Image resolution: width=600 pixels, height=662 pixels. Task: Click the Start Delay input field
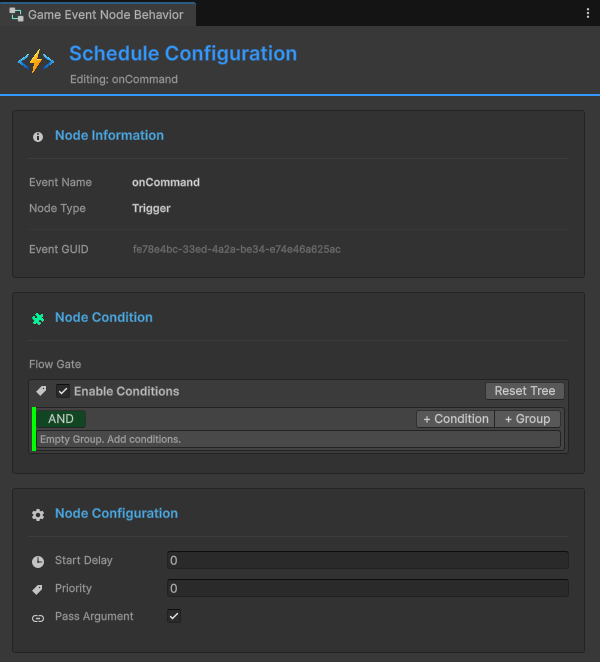367,561
